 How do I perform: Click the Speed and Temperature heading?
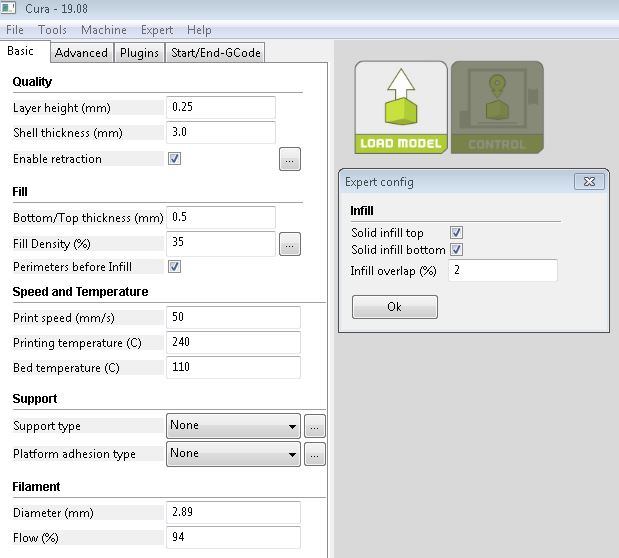[80, 291]
